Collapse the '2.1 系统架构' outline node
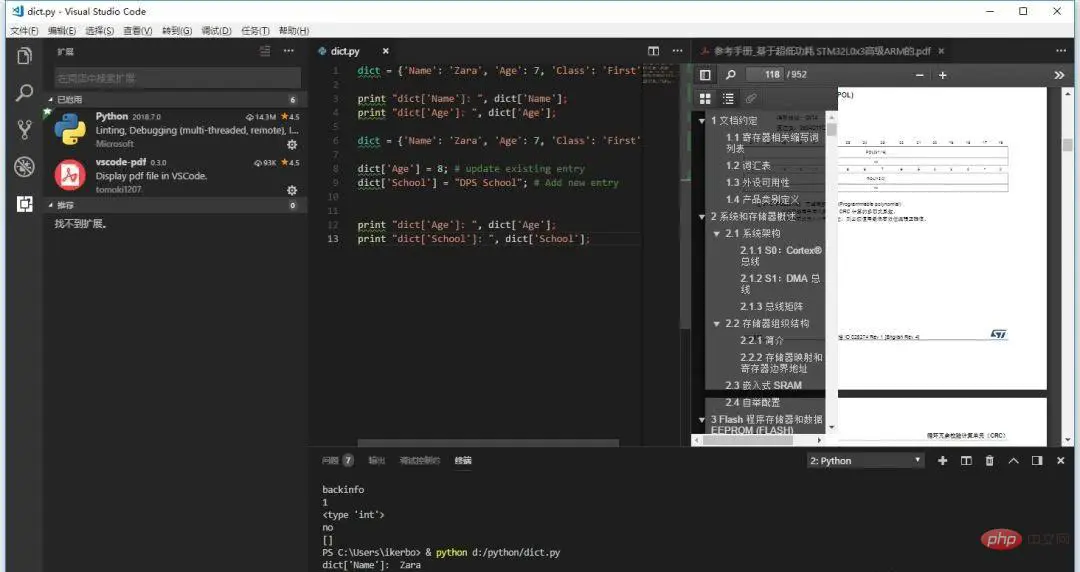1080x572 pixels. point(716,234)
